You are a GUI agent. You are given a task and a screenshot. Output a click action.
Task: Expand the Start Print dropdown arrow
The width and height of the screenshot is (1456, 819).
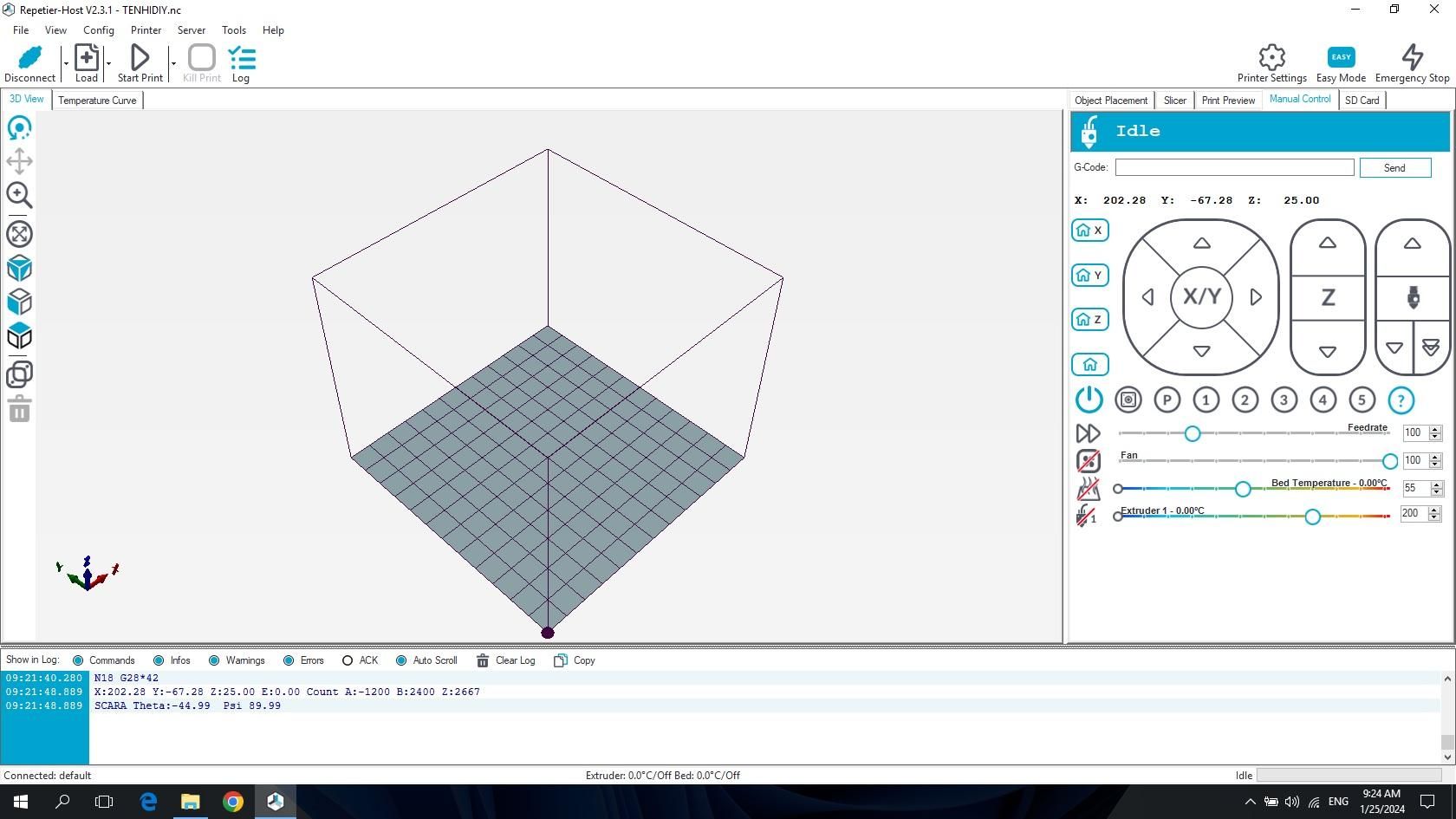[173, 63]
